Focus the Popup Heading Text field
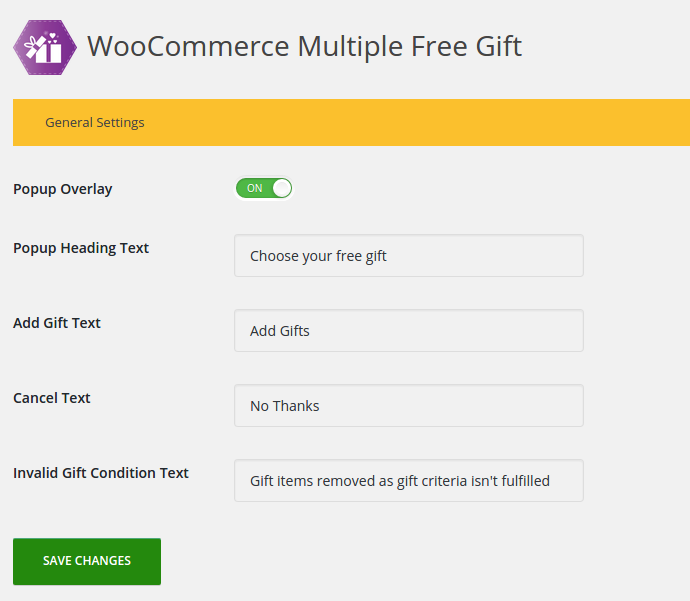Viewport: 690px width, 601px height. coord(408,256)
